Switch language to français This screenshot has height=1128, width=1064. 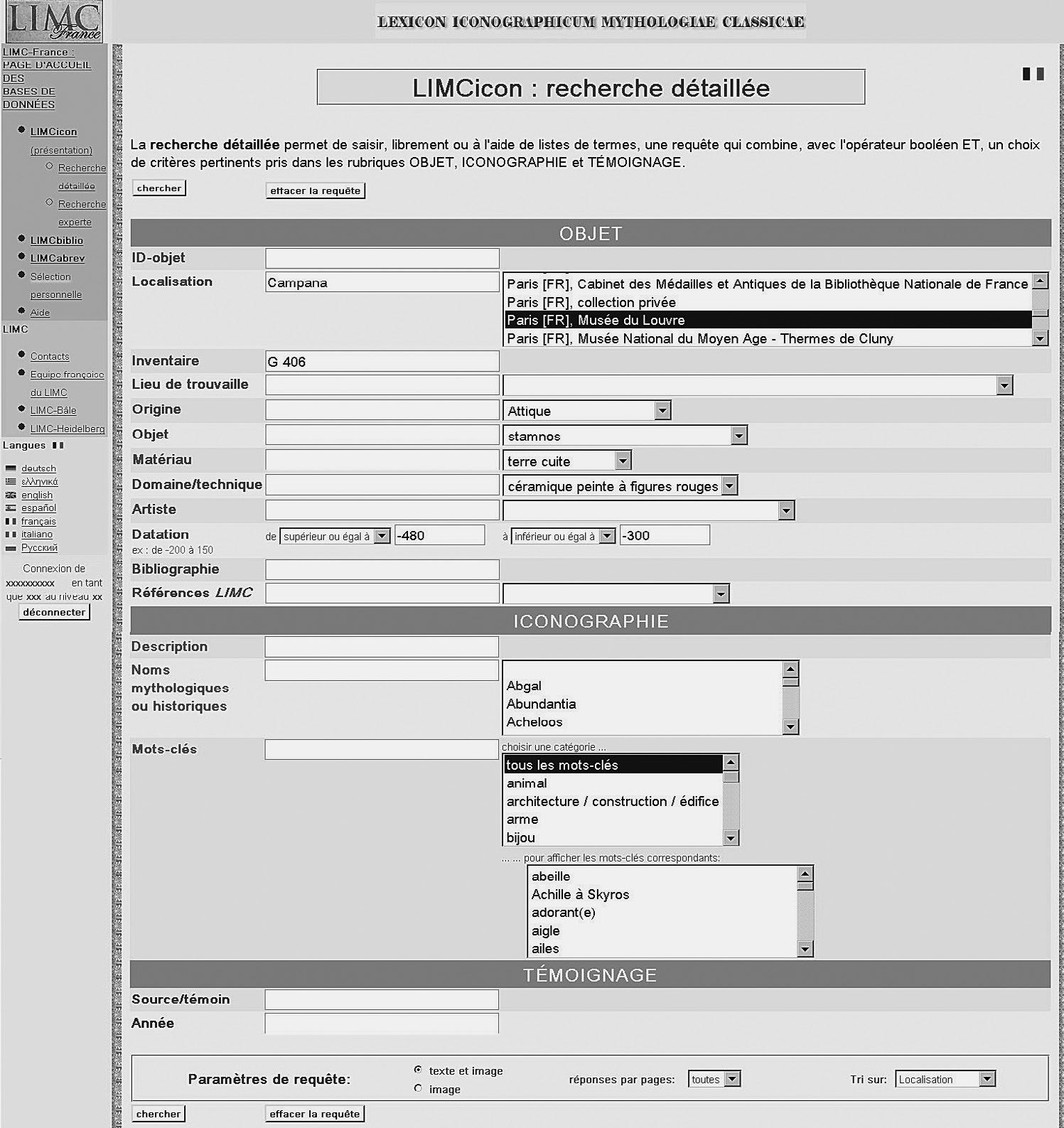(x=38, y=521)
